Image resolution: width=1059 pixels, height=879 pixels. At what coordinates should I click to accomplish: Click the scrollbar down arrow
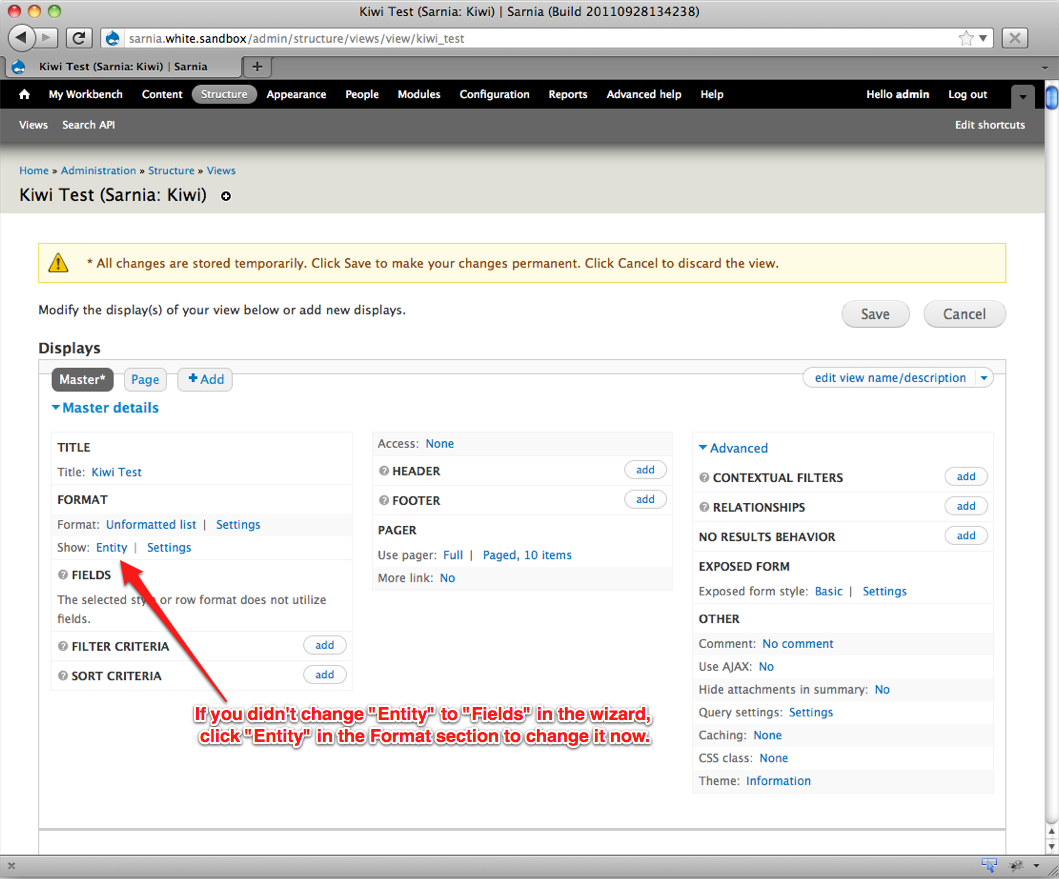coord(1052,846)
